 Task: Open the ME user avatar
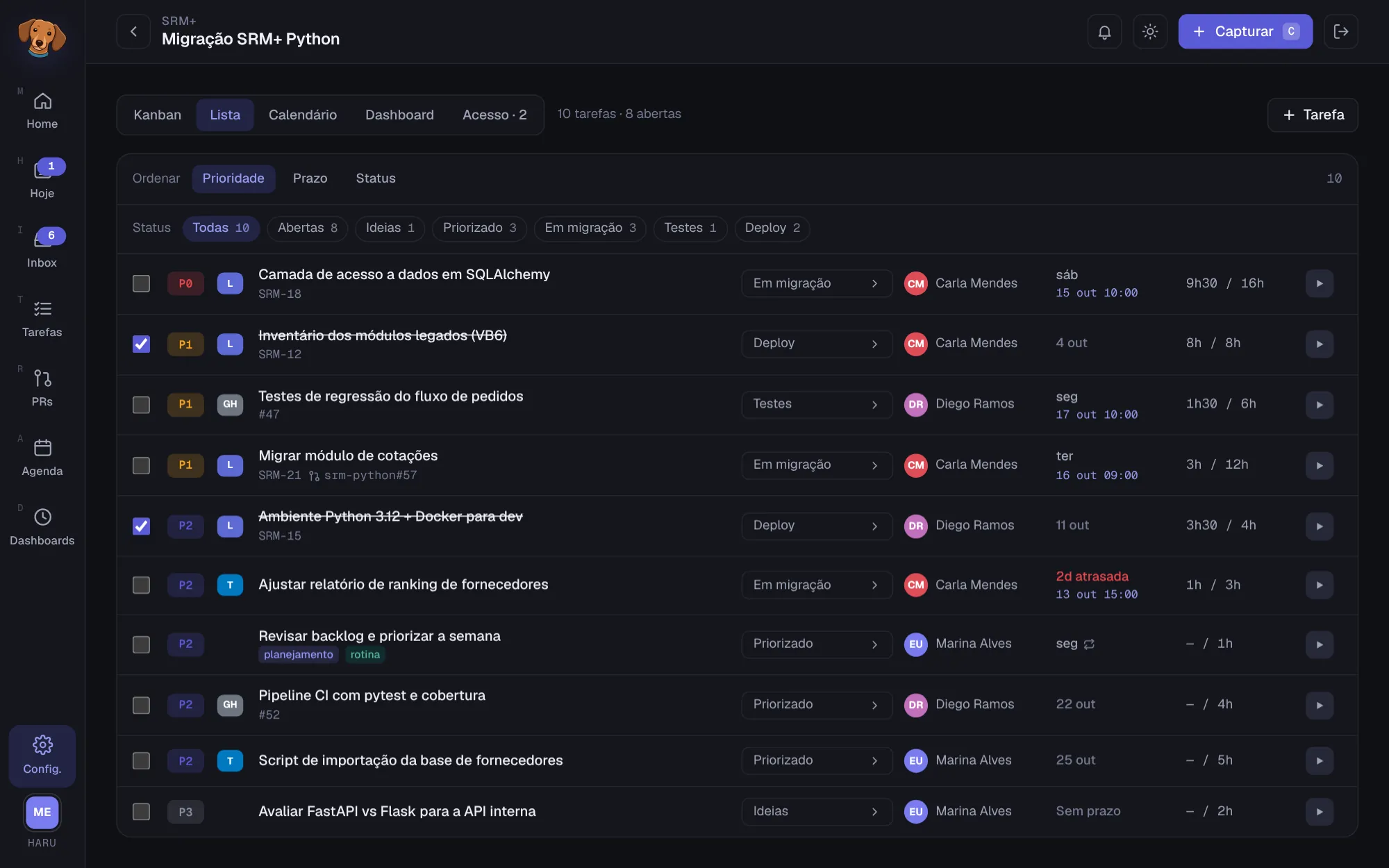click(42, 812)
